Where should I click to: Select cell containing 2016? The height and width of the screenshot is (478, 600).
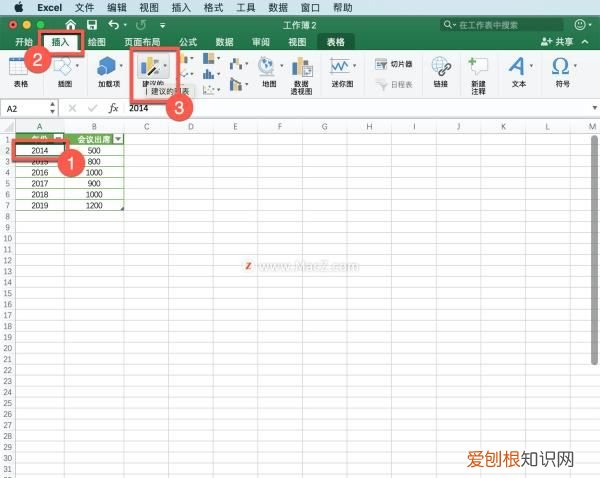point(40,173)
